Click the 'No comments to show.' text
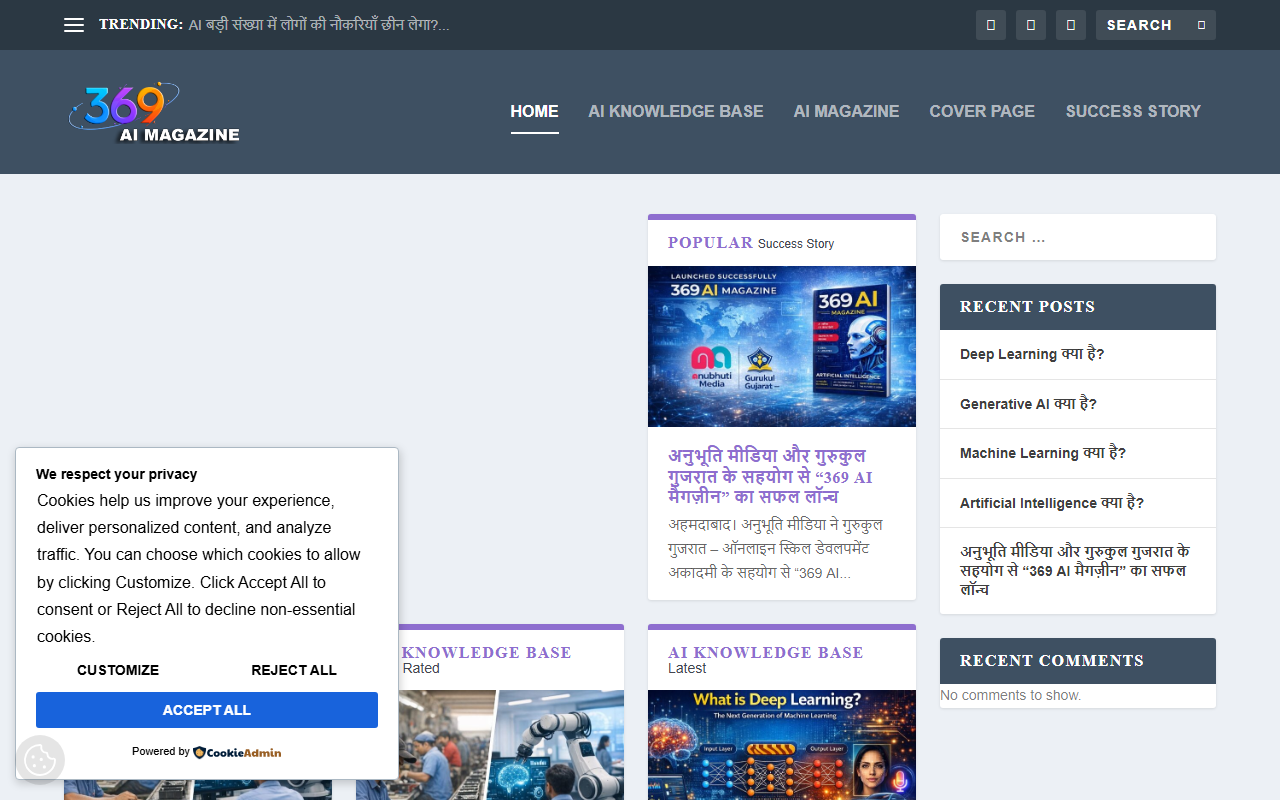Screen dimensions: 1280x800 [x=1010, y=695]
